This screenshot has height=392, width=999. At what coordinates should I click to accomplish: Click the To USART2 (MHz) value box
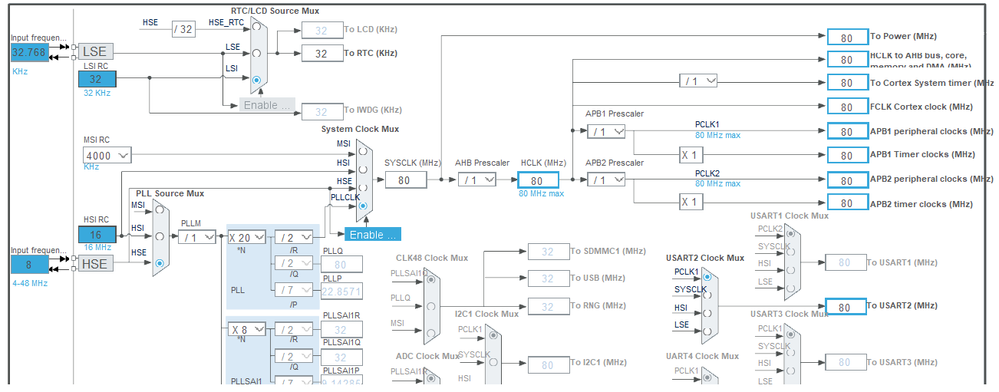846,307
